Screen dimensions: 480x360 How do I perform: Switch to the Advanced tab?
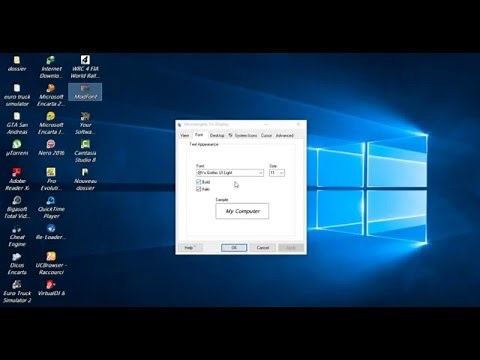[284, 135]
